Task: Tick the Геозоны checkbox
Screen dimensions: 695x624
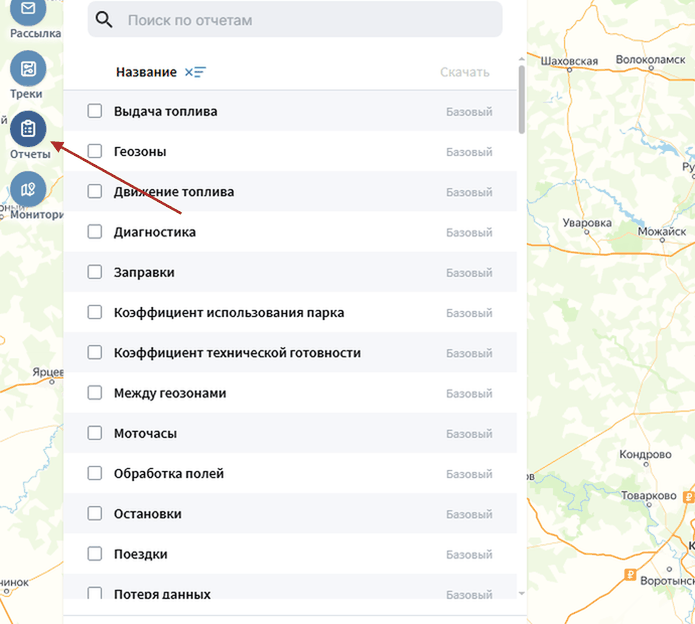Action: 94,151
